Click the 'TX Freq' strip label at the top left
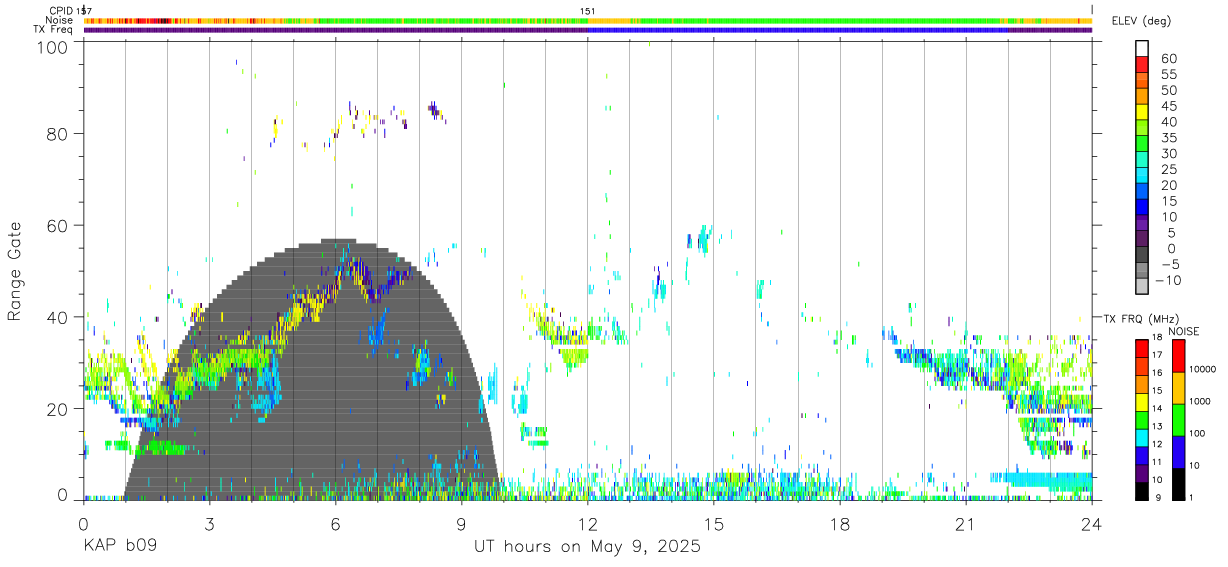The image size is (1228, 567). click(x=52, y=30)
